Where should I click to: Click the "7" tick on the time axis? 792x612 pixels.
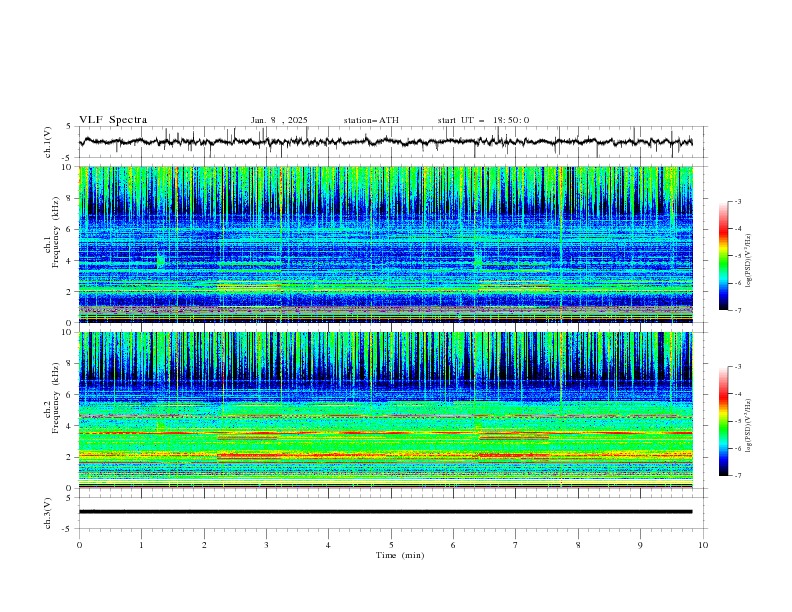[516, 545]
